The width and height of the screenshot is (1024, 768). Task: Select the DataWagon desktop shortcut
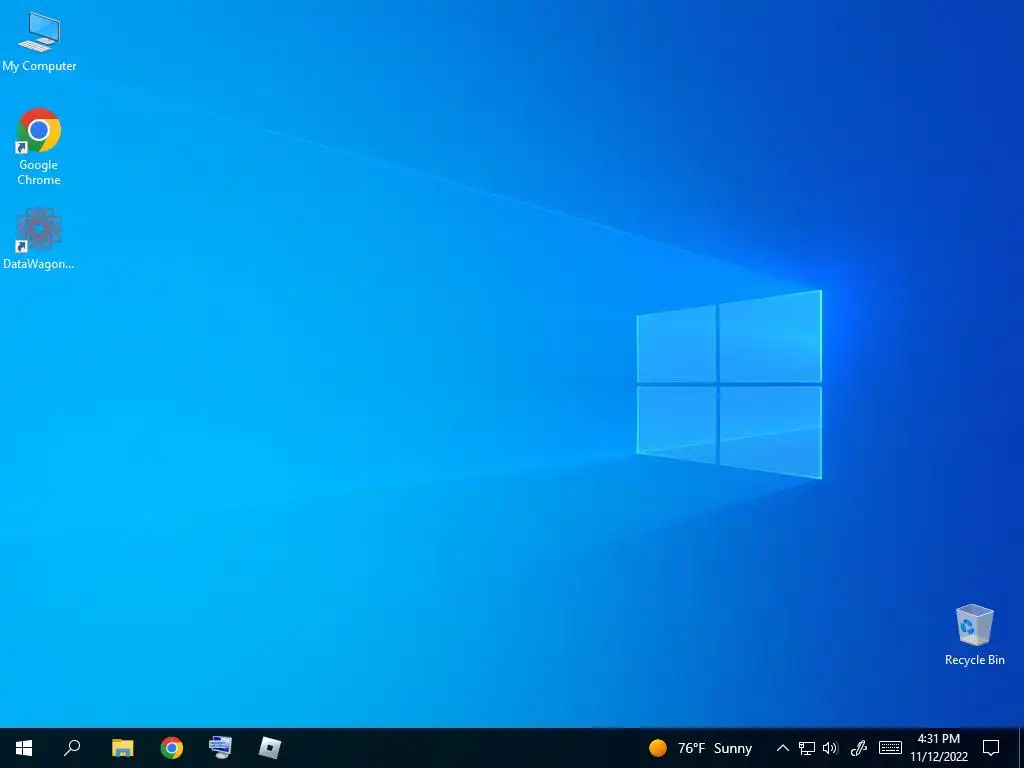[39, 238]
